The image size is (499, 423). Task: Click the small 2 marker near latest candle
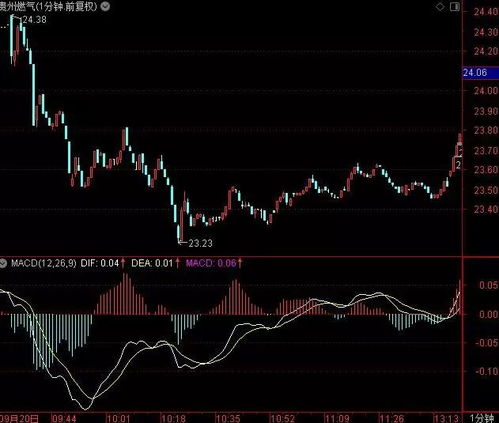[459, 165]
